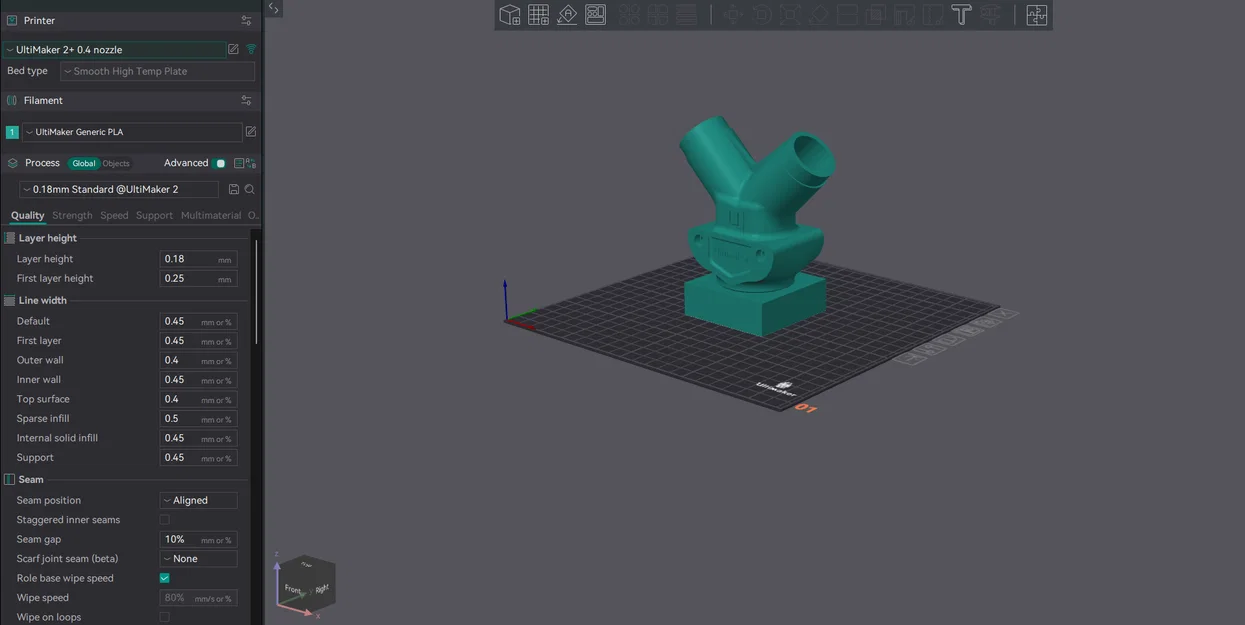
Task: Switch to the Support settings tab
Action: click(154, 215)
